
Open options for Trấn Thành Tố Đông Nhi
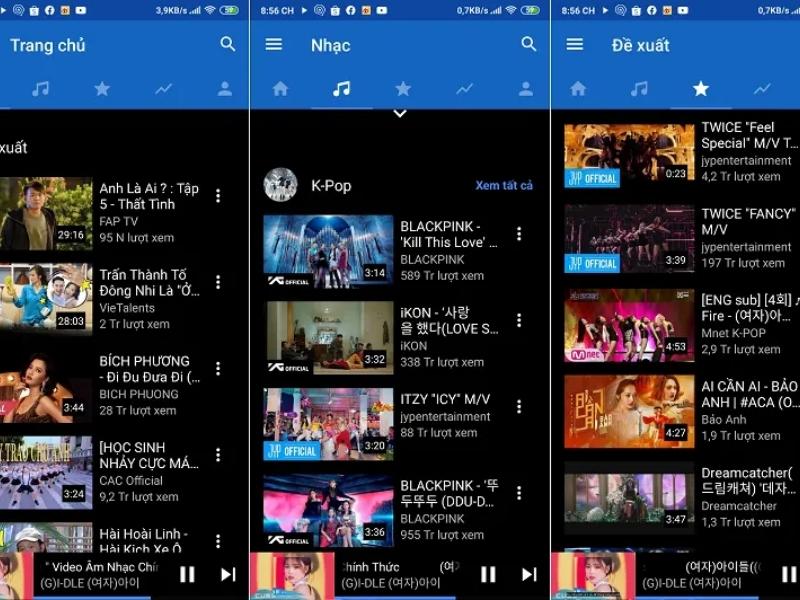pyautogui.click(x=218, y=282)
